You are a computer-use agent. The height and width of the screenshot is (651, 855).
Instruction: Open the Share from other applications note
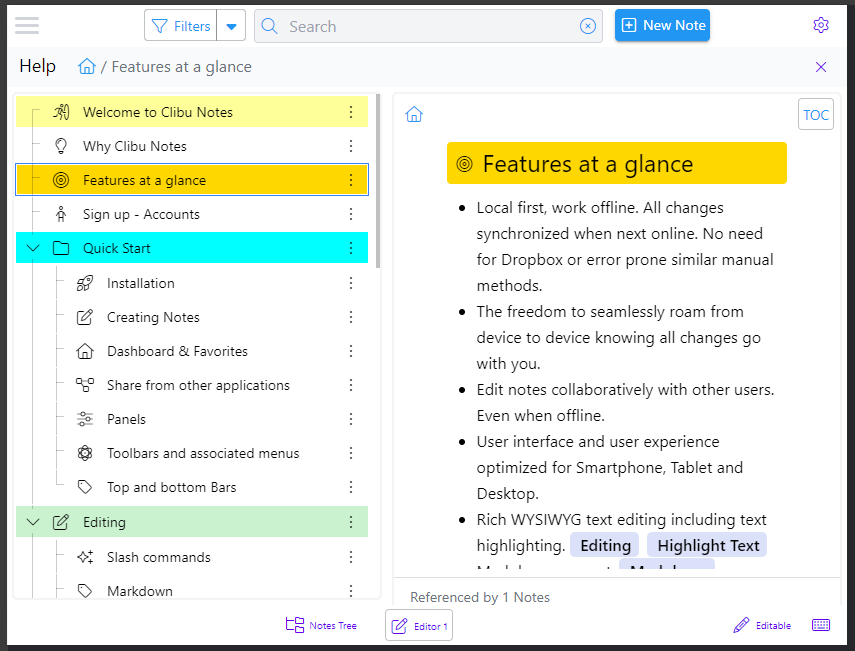pos(198,385)
